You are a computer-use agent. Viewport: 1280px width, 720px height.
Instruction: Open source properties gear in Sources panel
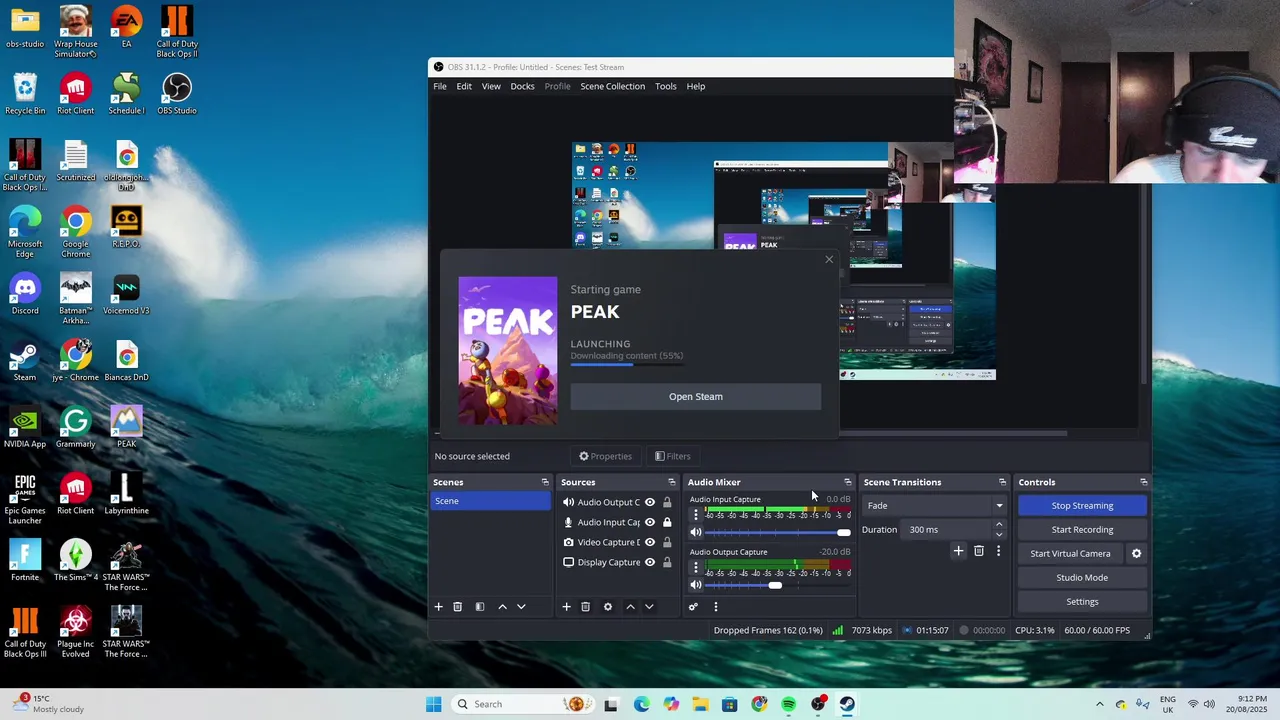coord(607,607)
